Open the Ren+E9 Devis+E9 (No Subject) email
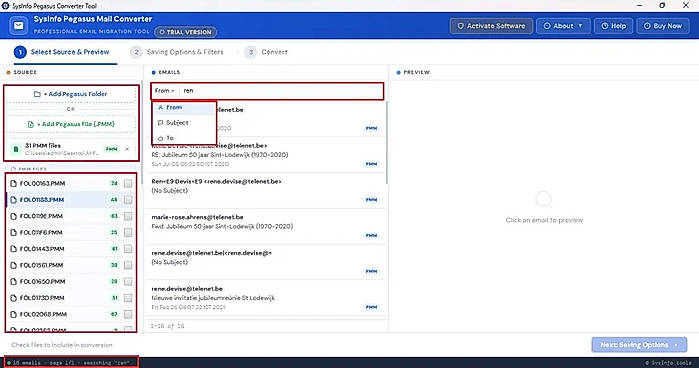The width and height of the screenshot is (699, 368). tap(266, 190)
